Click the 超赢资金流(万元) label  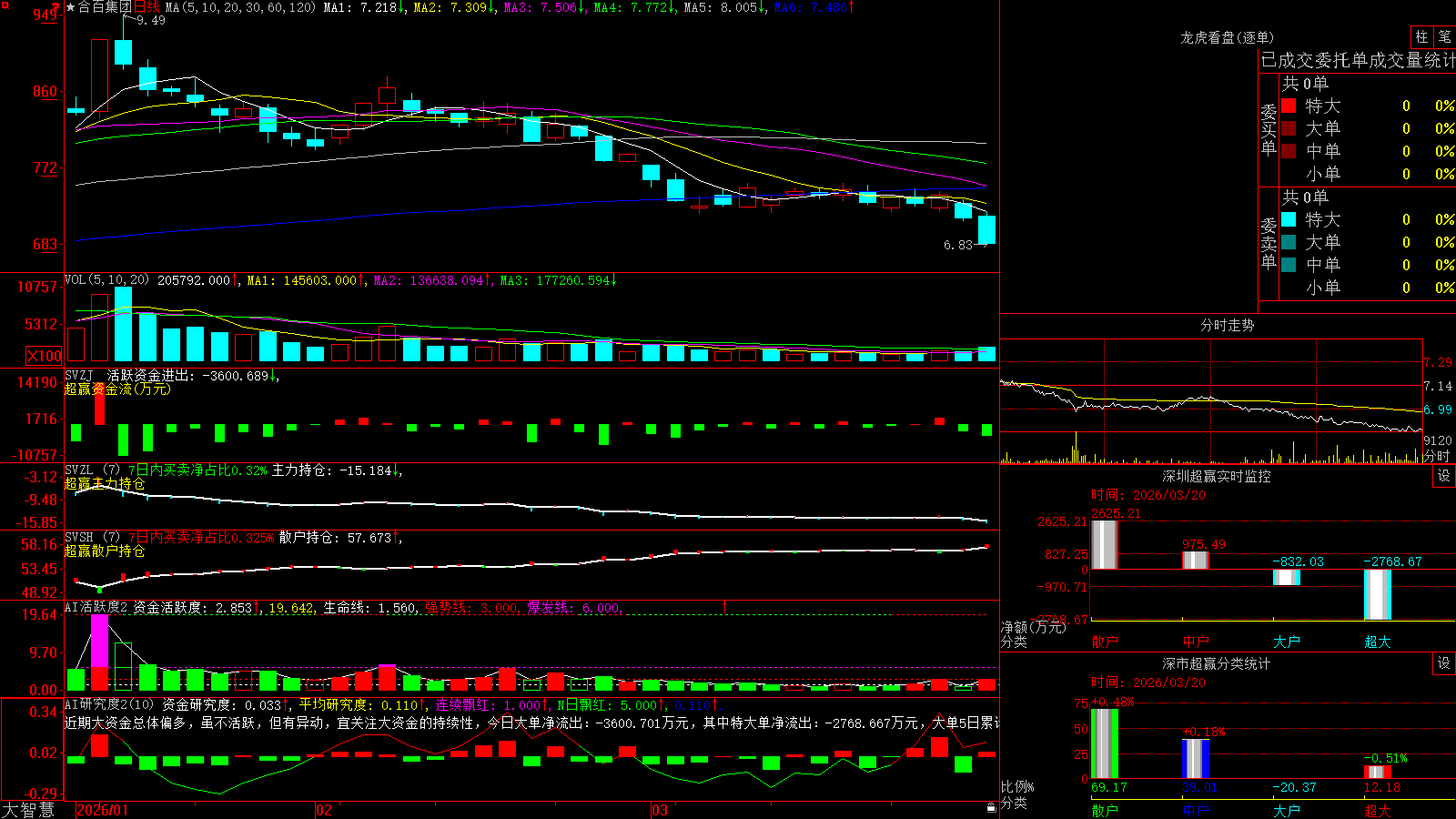(x=117, y=389)
